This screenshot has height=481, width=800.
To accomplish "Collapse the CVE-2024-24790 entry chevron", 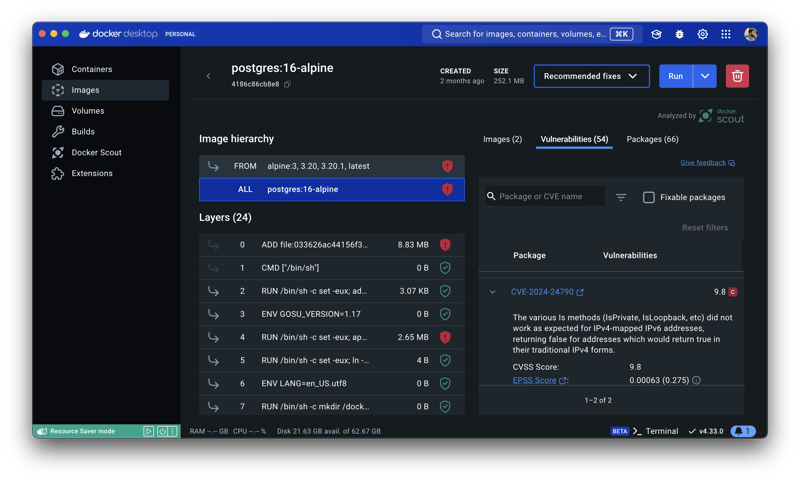I will tap(492, 292).
